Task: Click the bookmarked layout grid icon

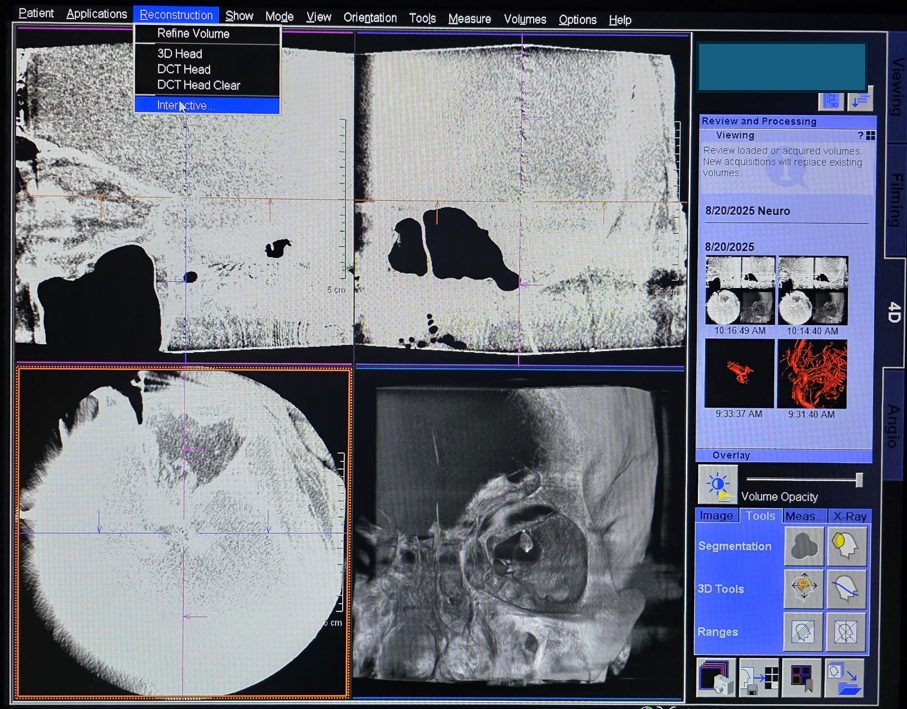Action: tap(801, 678)
